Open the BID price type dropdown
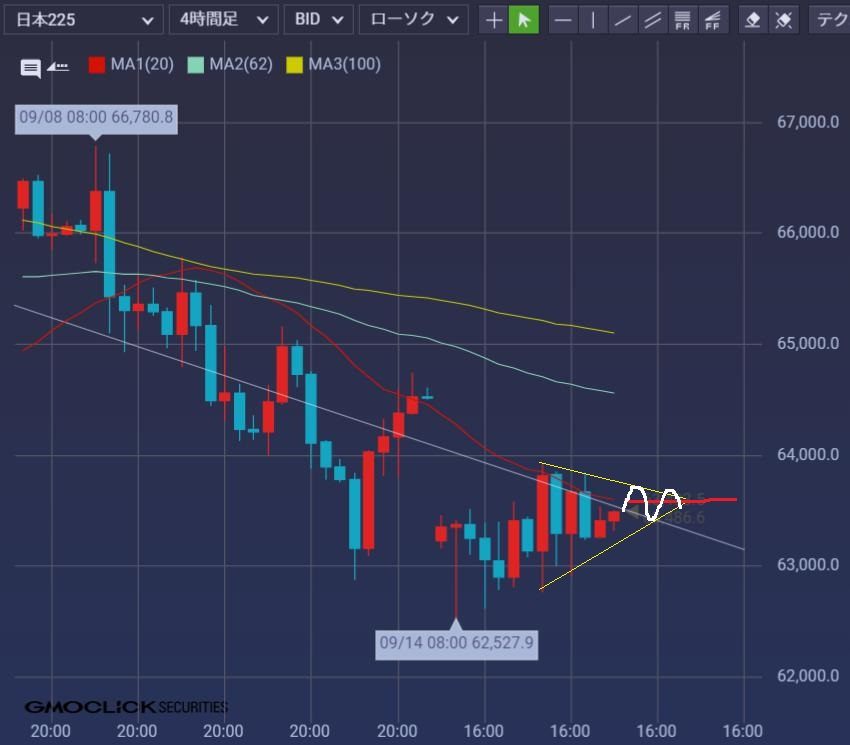 [x=318, y=20]
